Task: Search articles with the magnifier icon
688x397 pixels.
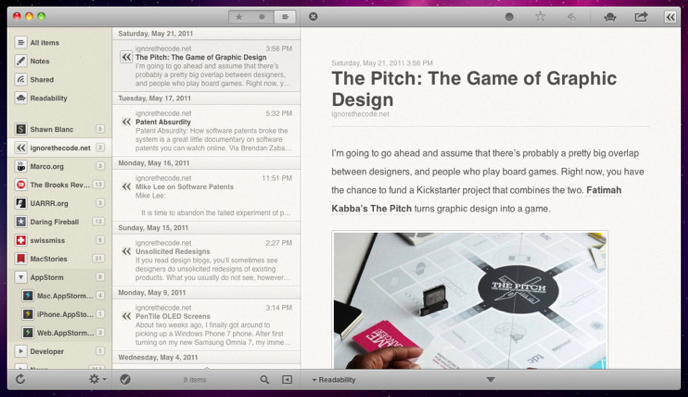Action: tap(264, 379)
